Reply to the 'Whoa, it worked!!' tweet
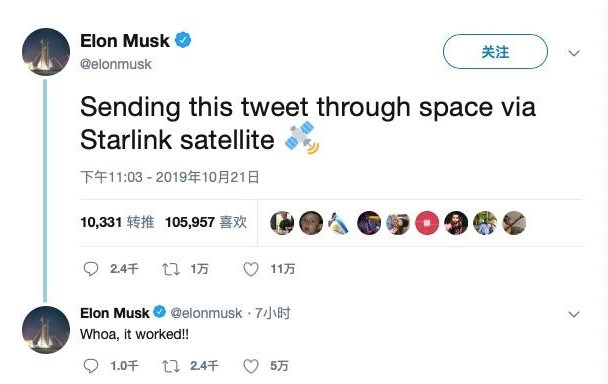The height and width of the screenshot is (384, 608). pos(91,366)
